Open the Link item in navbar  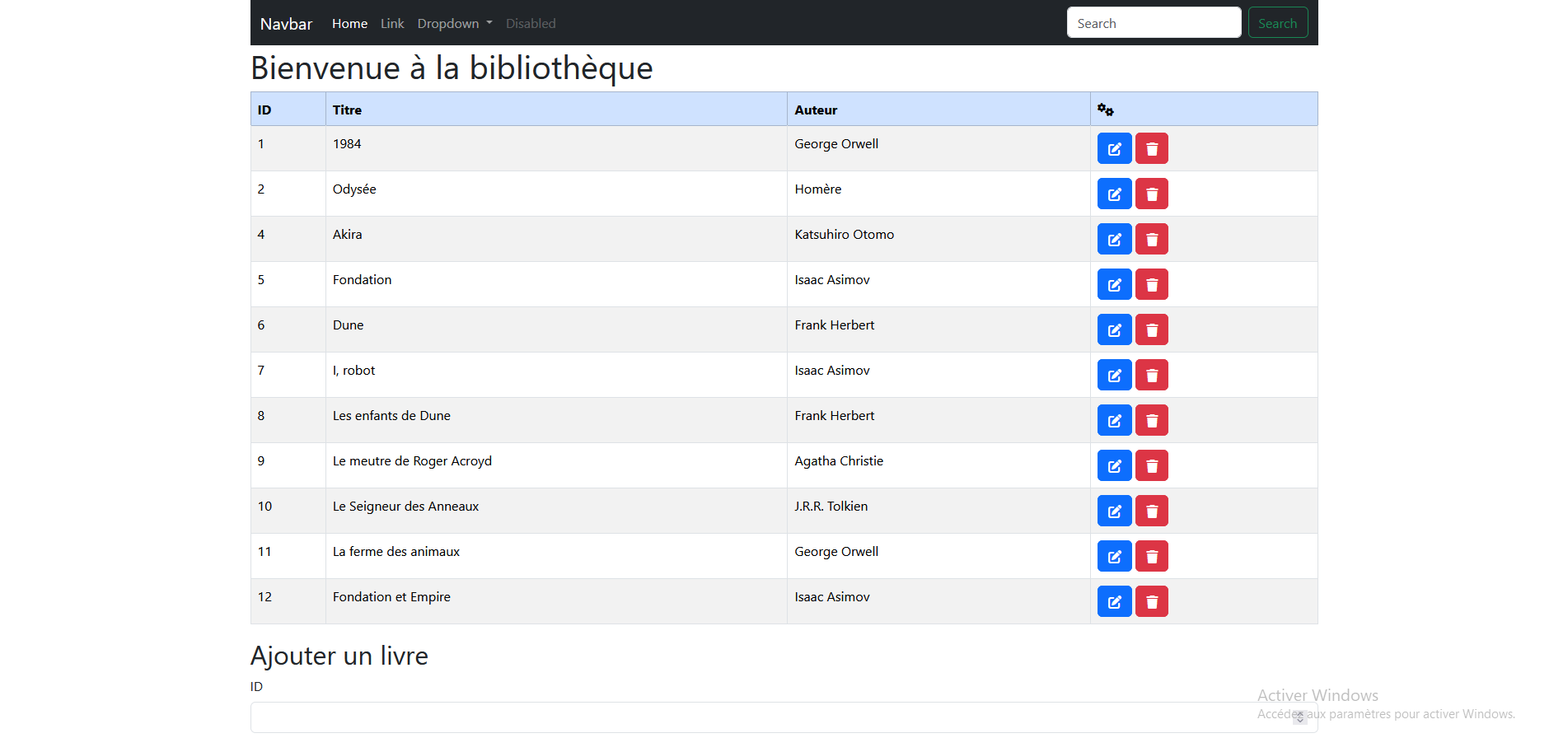coord(392,24)
